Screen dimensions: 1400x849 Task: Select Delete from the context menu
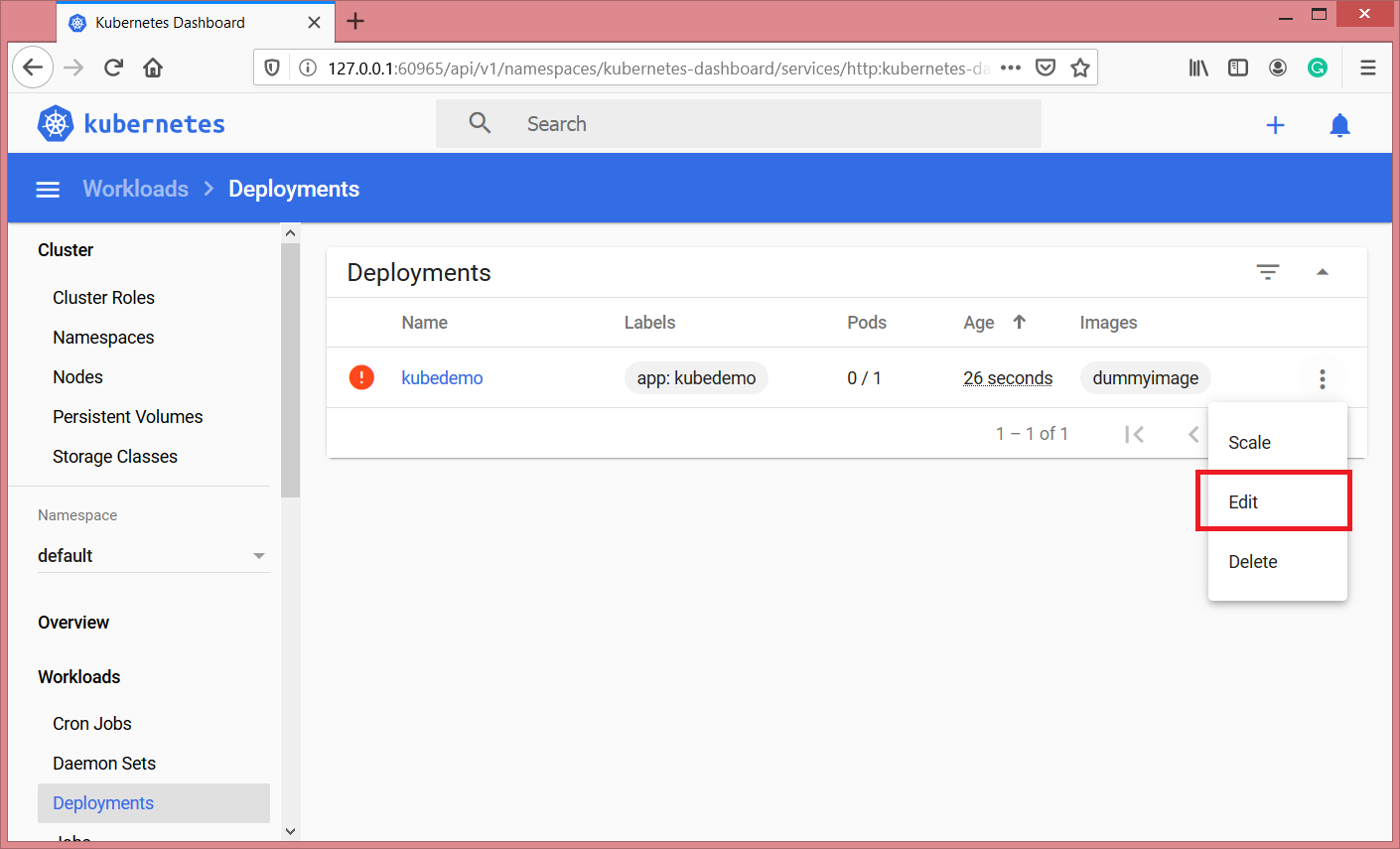pos(1278,562)
